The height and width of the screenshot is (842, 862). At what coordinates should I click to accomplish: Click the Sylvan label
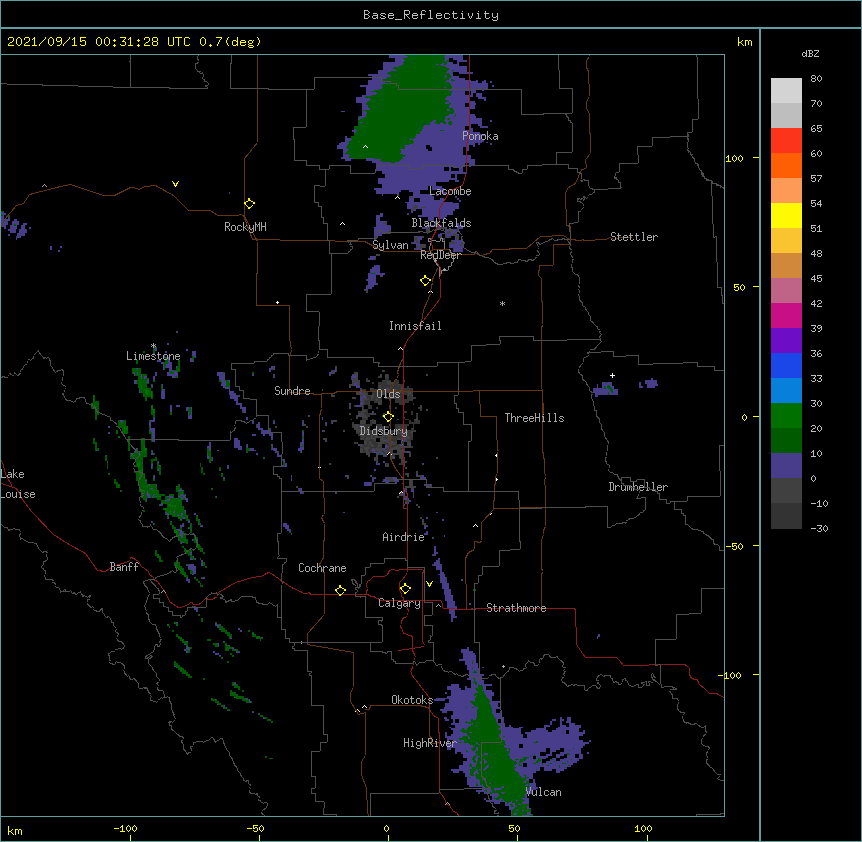click(x=390, y=245)
